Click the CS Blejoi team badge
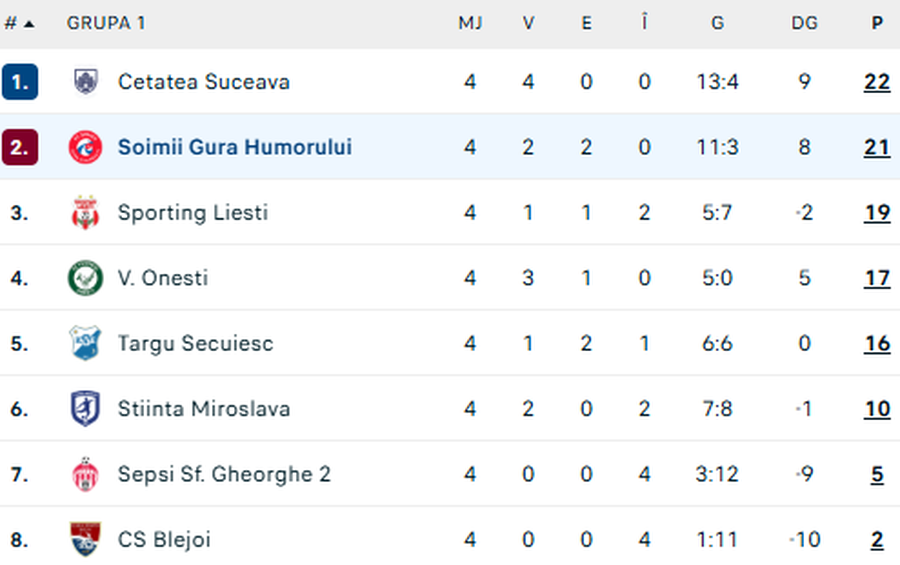 point(86,540)
